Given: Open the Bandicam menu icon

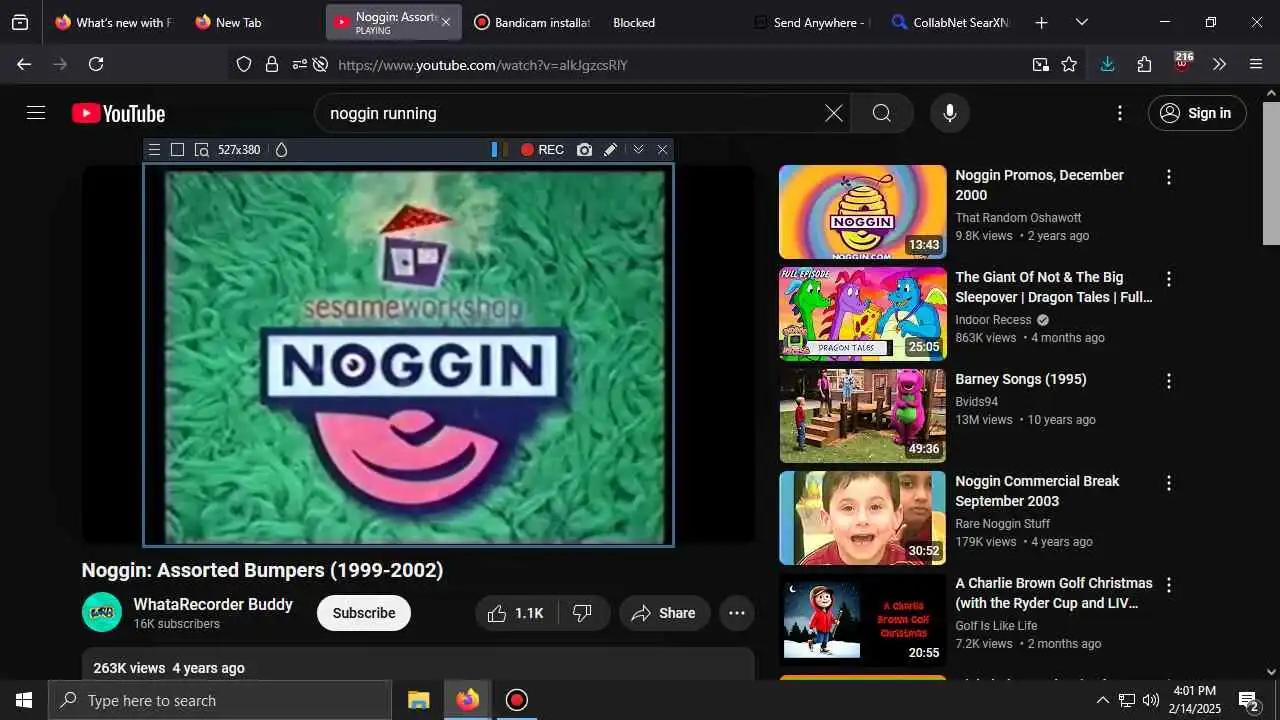Looking at the screenshot, I should click(154, 150).
